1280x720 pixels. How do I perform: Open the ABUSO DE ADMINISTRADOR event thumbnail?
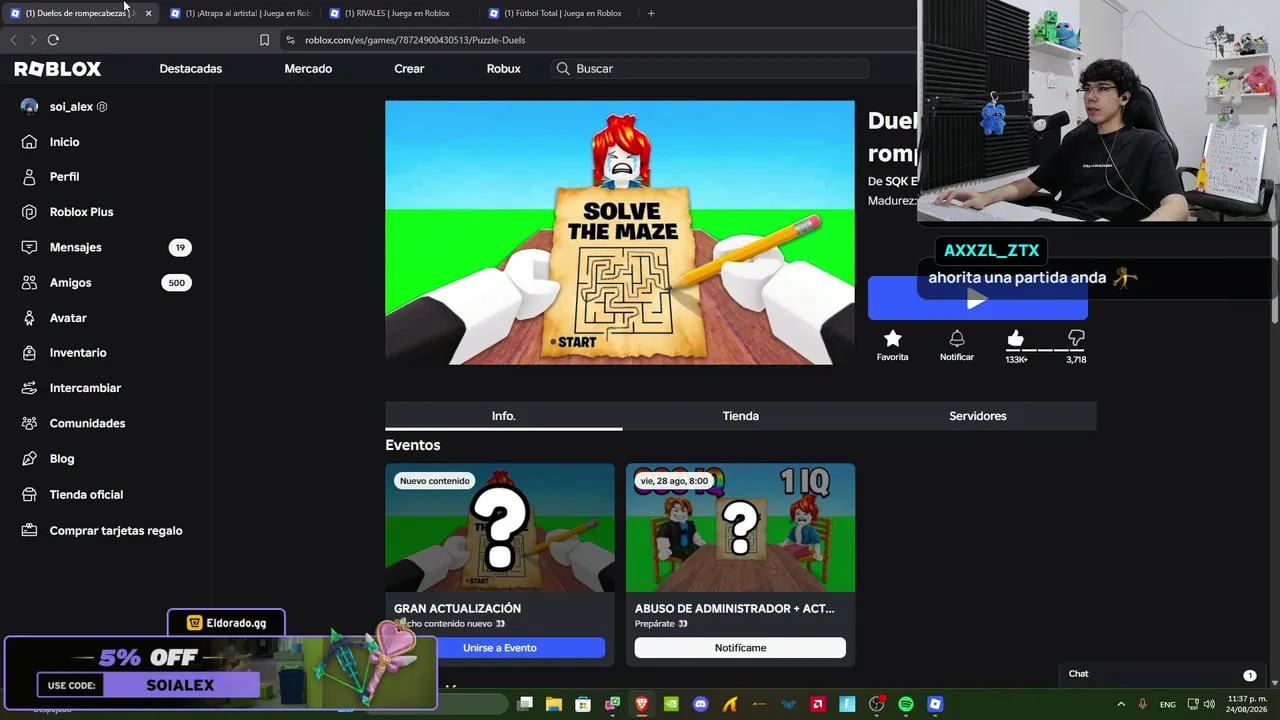point(740,528)
